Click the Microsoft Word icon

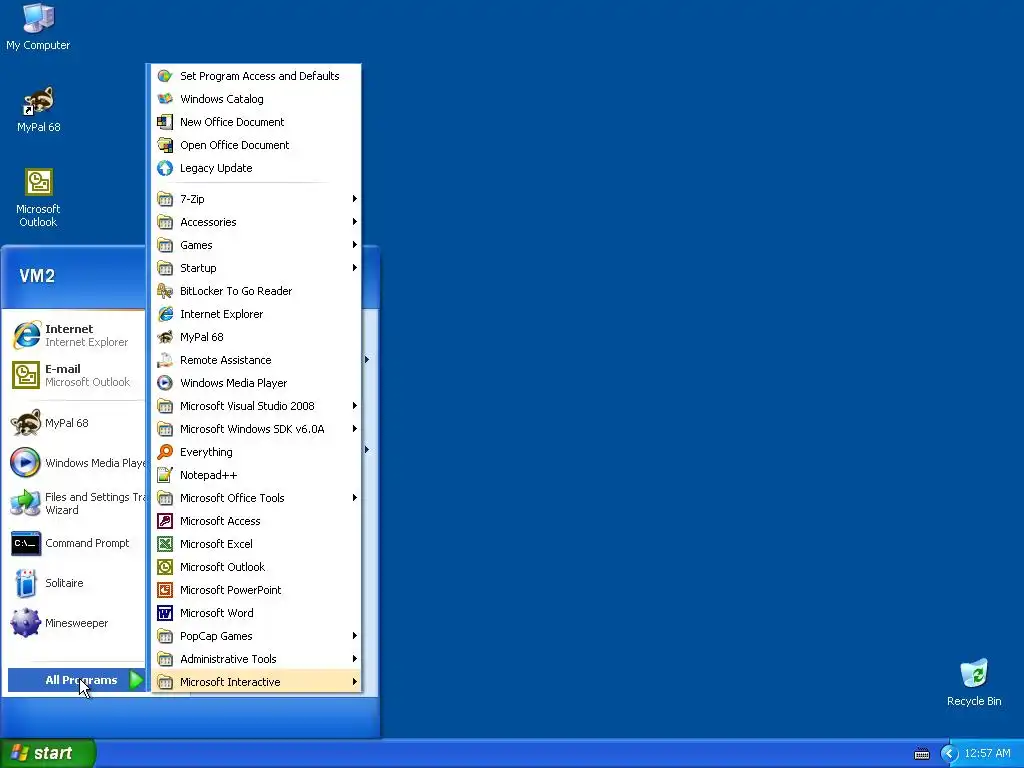tap(165, 613)
